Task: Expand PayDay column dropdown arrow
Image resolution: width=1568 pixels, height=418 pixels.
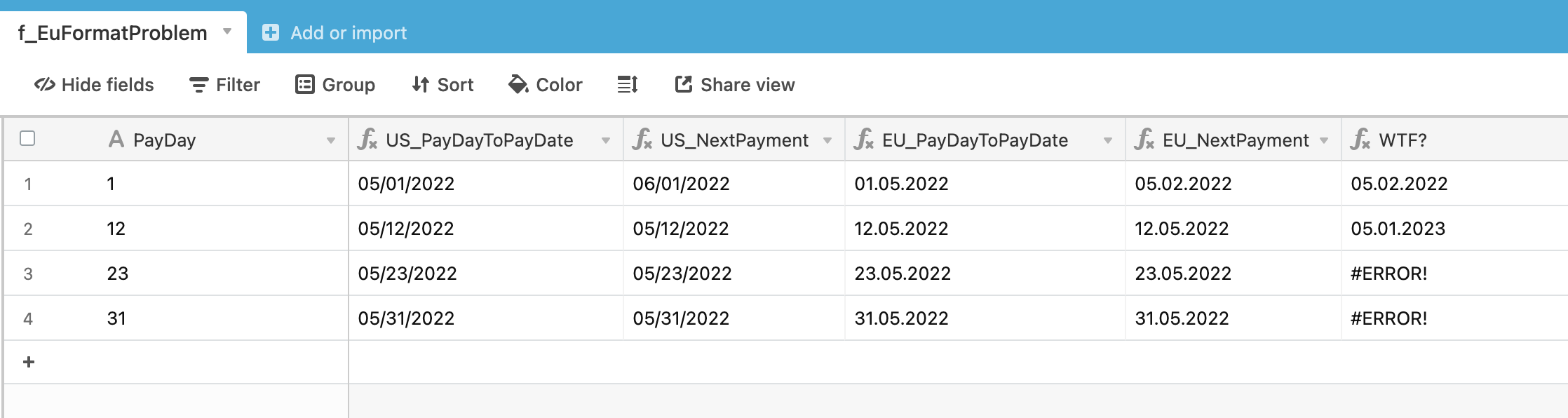Action: pos(331,141)
